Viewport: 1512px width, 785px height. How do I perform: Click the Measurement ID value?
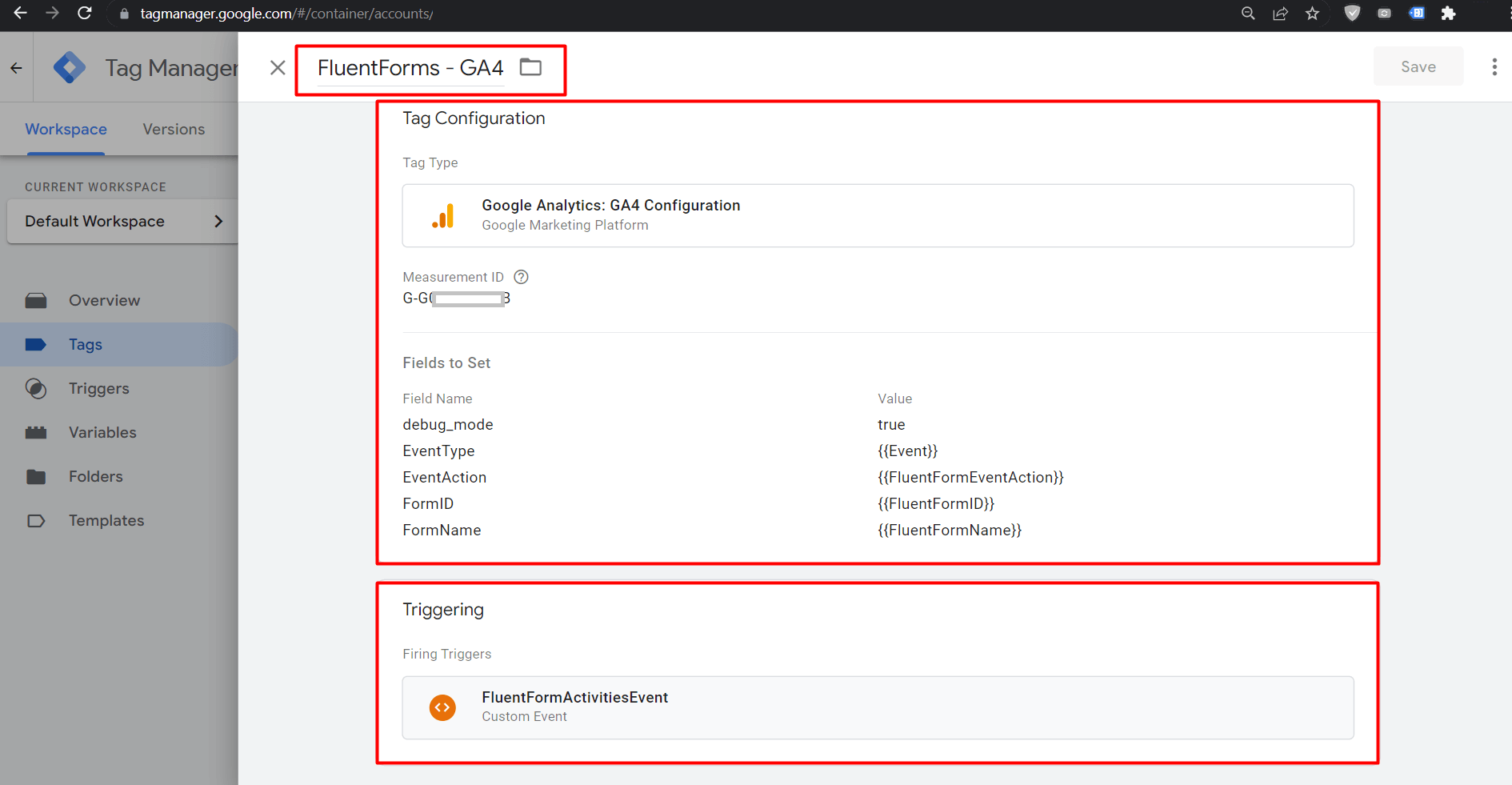tap(456, 298)
